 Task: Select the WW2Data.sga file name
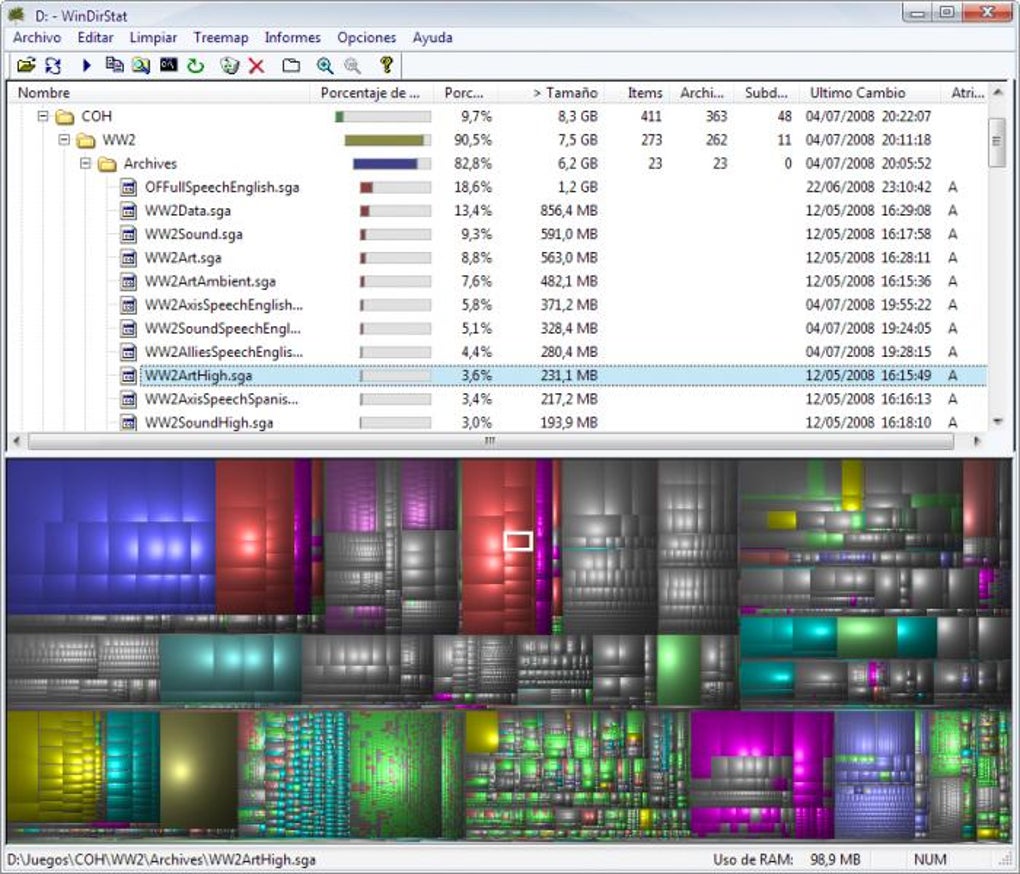click(x=187, y=211)
